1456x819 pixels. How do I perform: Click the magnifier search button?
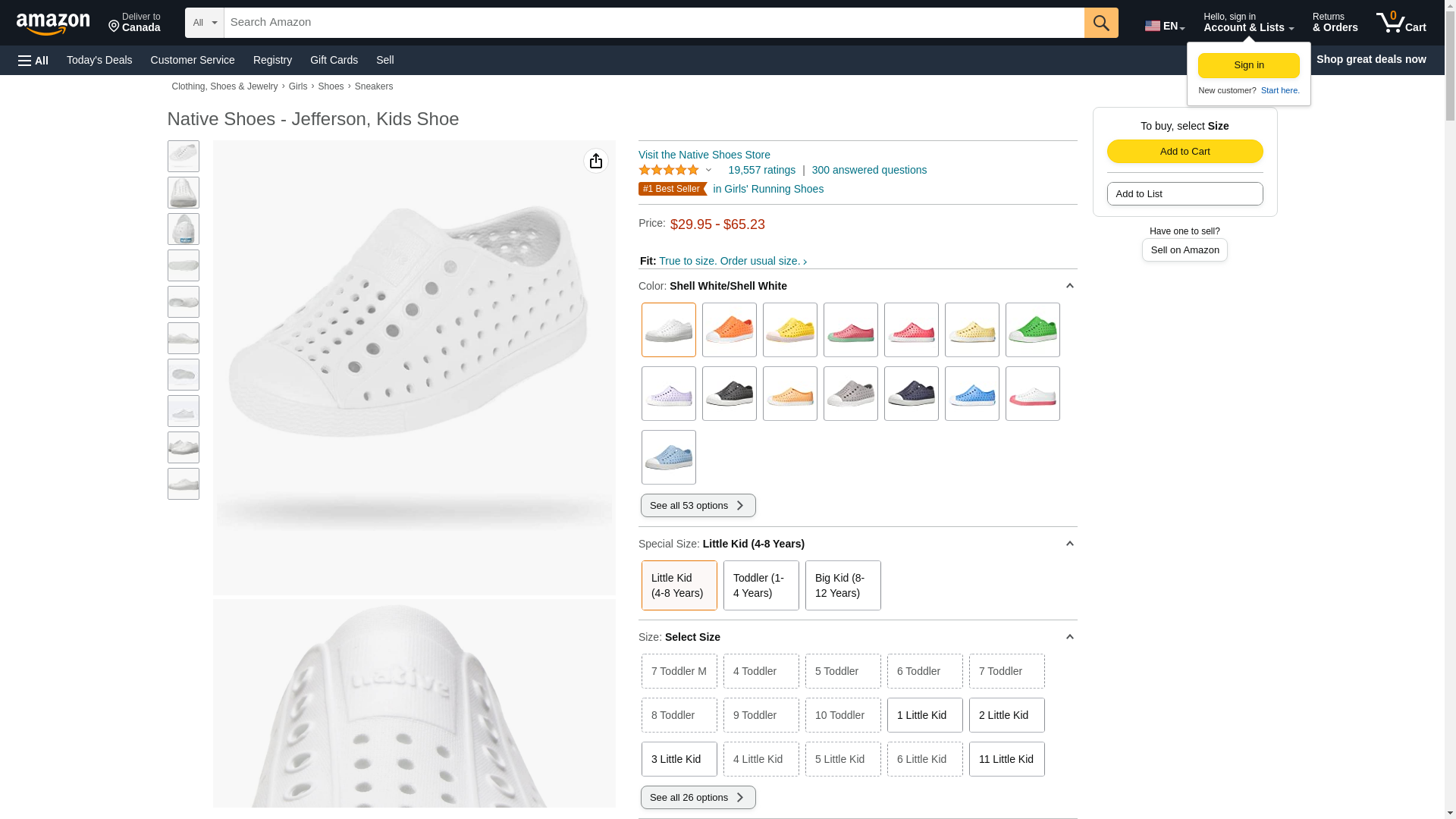(x=1101, y=23)
